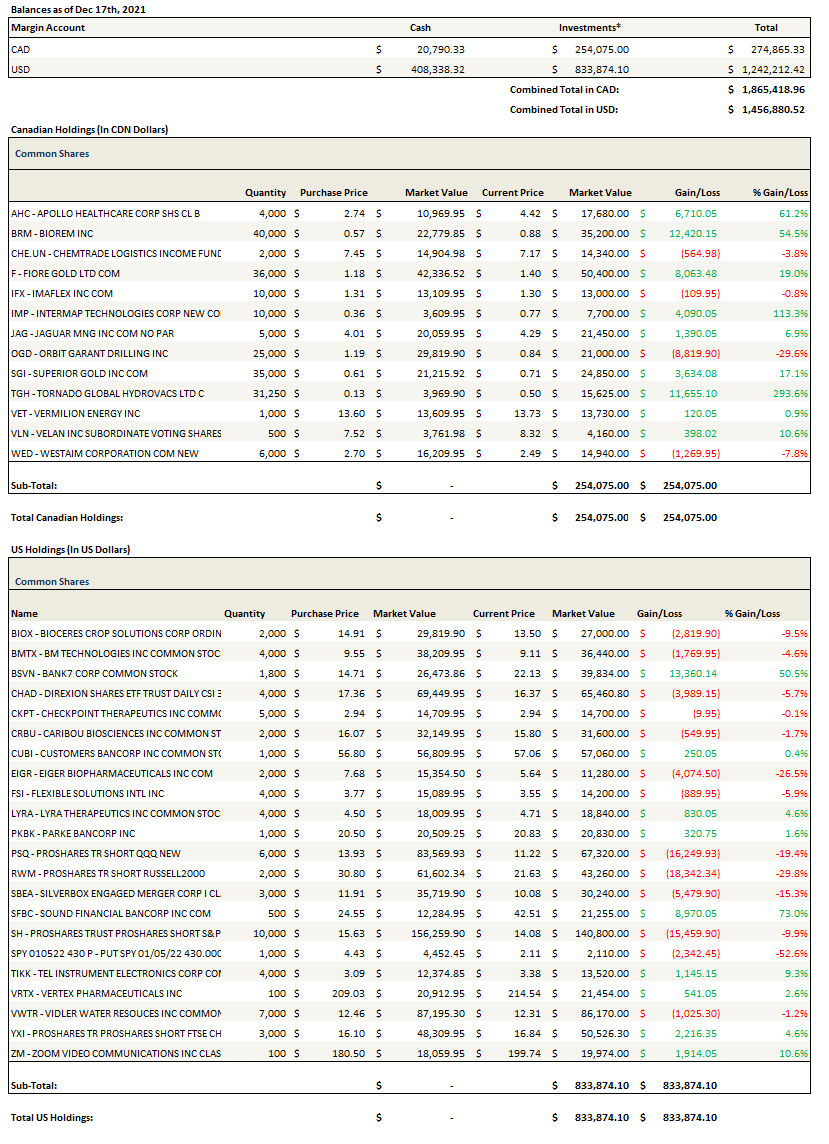The height and width of the screenshot is (1144, 829).
Task: Select the BRM Biorem quantity 40,000
Action: click(267, 233)
